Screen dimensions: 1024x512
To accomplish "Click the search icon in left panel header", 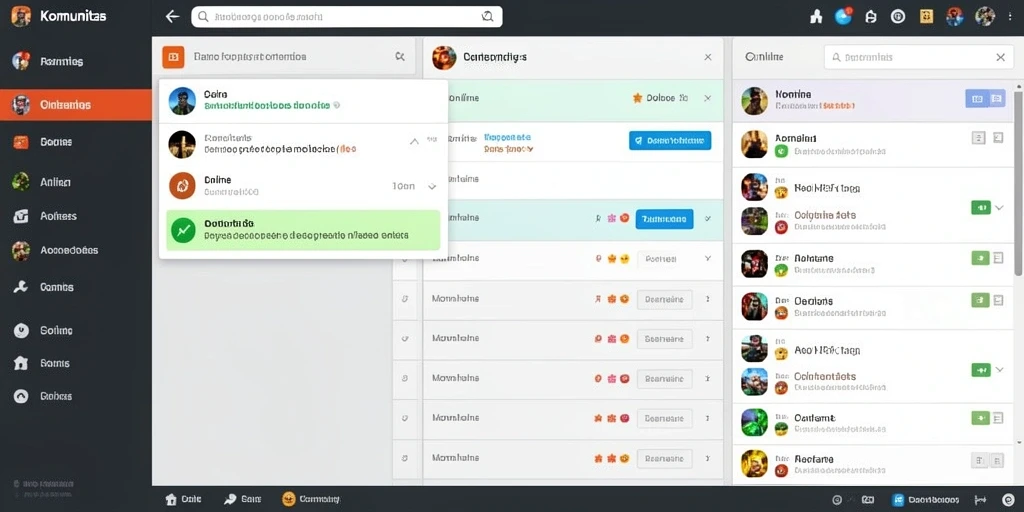I will click(400, 57).
